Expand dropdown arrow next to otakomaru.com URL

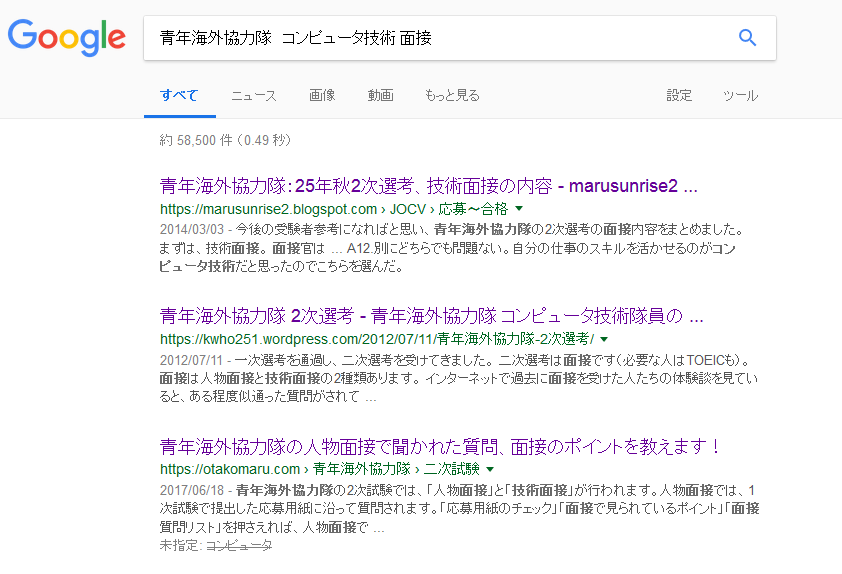(490, 469)
